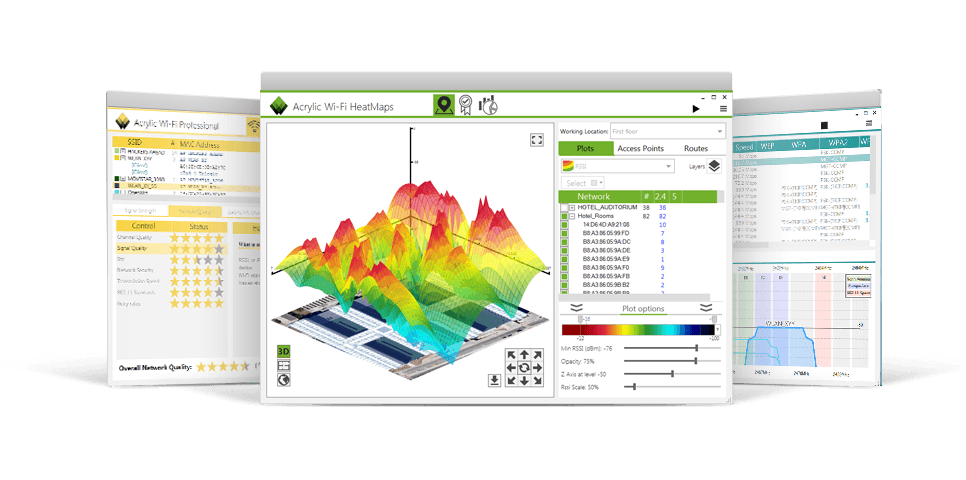Click the Rssi Scale slider

click(672, 387)
